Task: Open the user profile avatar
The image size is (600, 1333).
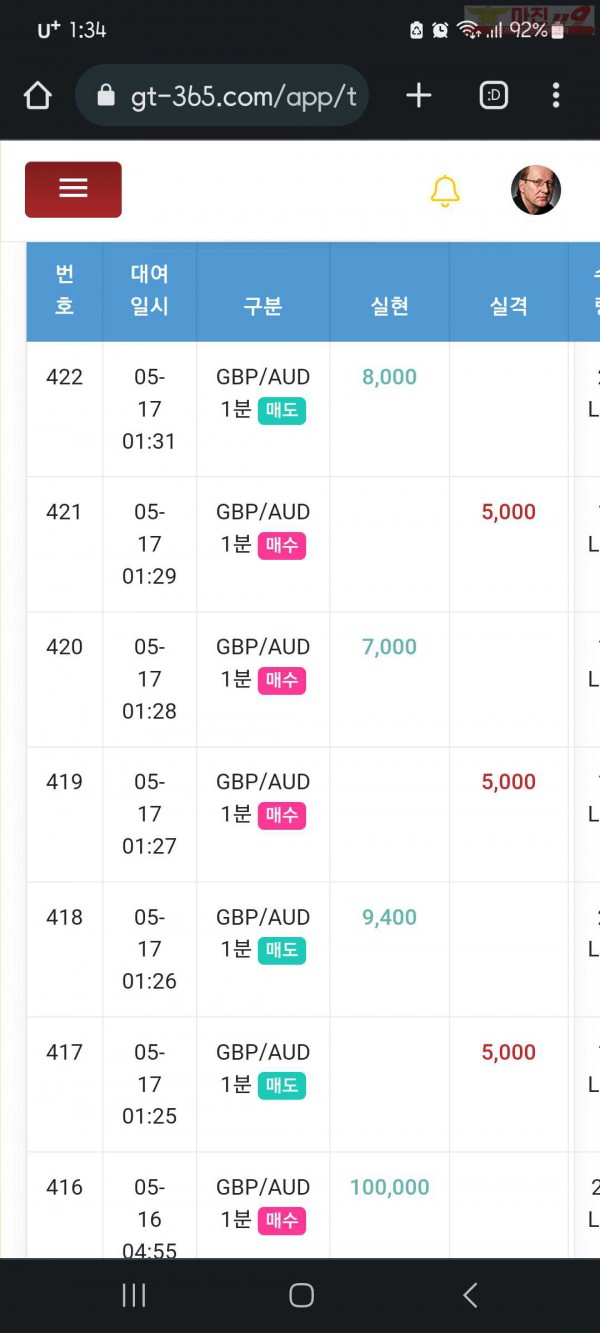Action: pyautogui.click(x=536, y=190)
